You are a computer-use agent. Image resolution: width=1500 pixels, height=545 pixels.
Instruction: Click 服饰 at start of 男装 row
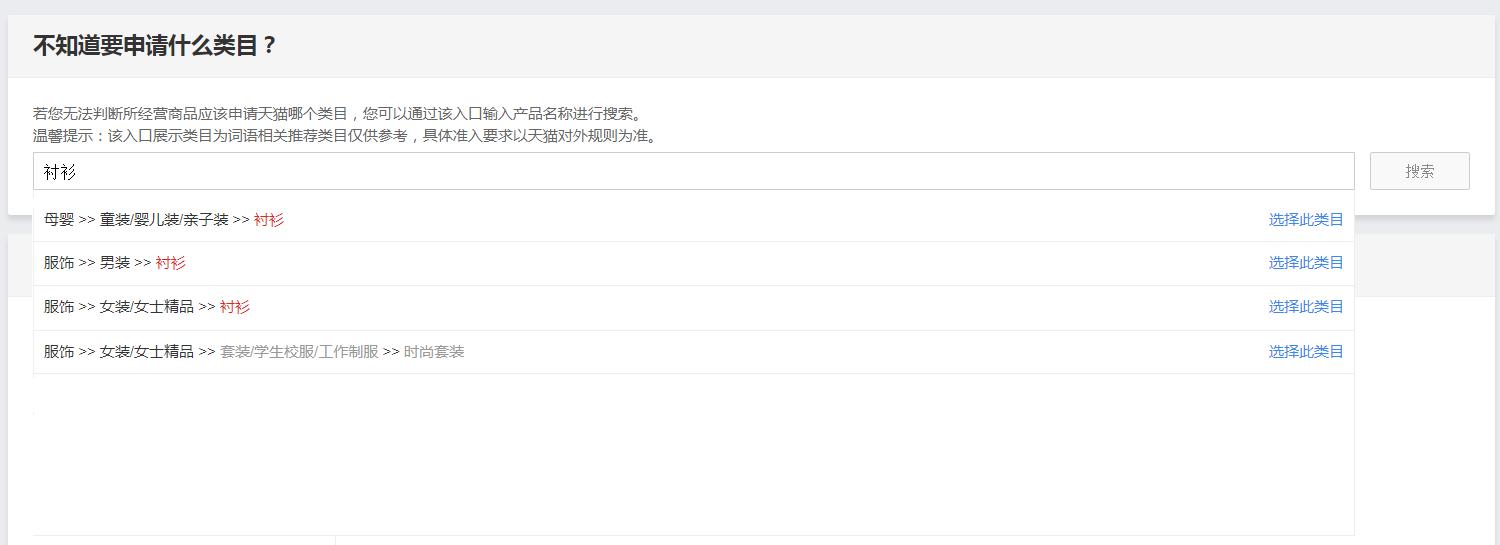(59, 263)
